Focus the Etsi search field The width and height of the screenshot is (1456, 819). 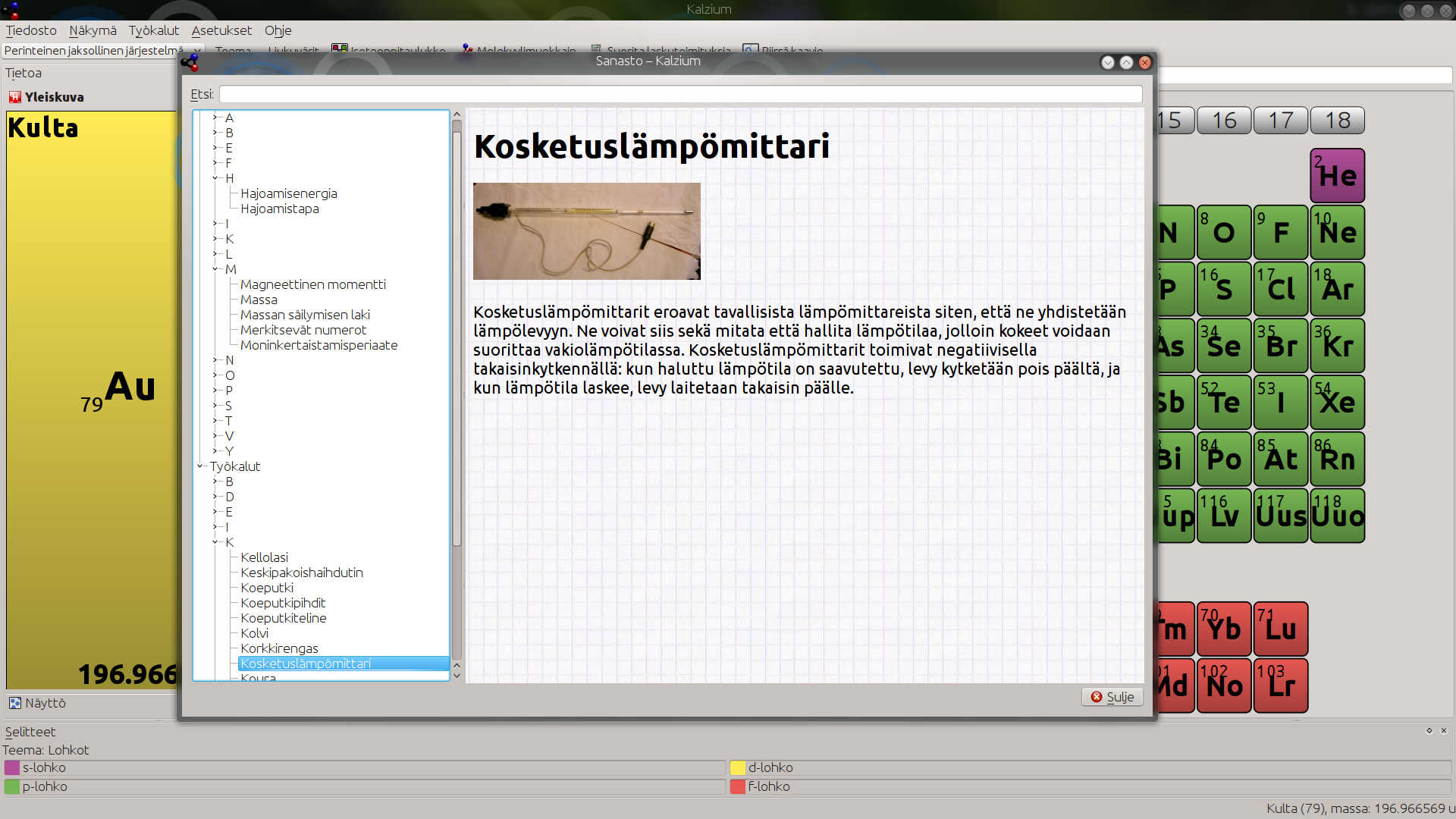pos(680,94)
